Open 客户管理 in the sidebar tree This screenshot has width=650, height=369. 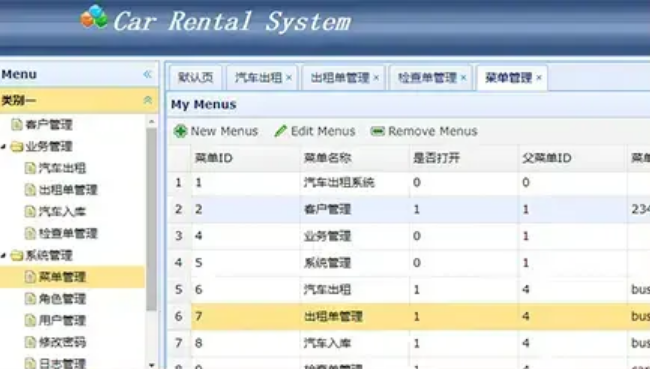pos(49,124)
